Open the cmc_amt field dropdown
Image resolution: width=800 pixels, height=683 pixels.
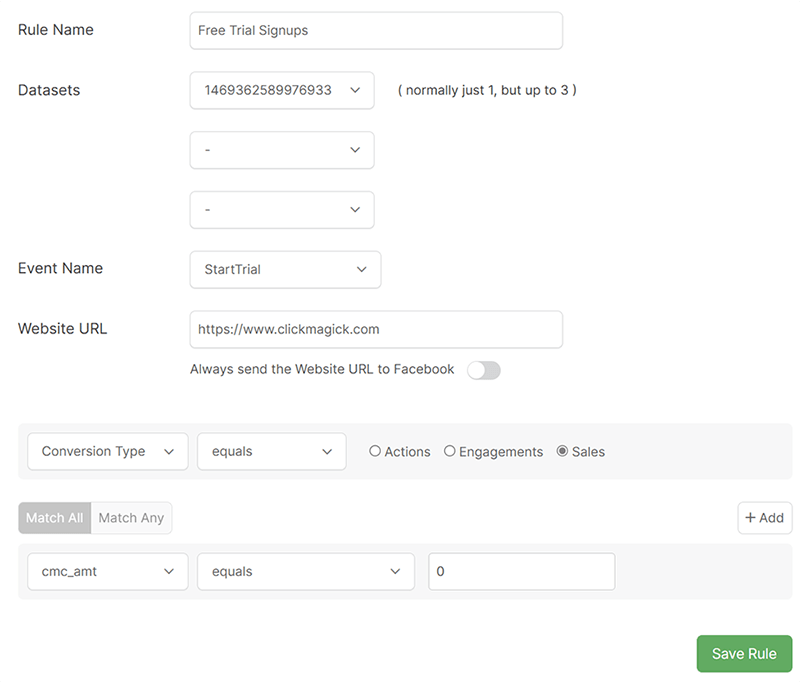107,572
